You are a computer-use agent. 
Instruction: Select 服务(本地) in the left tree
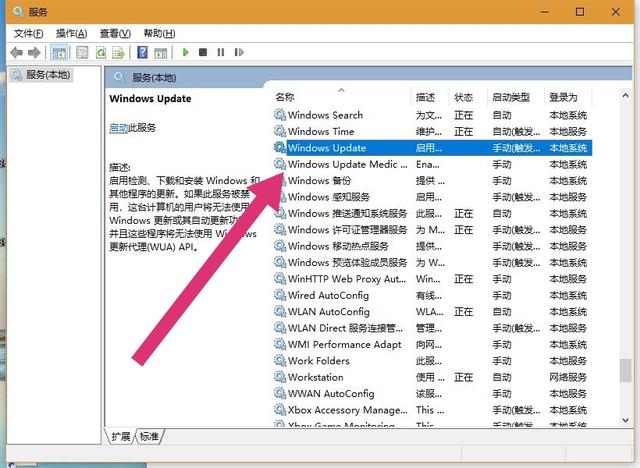(41, 75)
